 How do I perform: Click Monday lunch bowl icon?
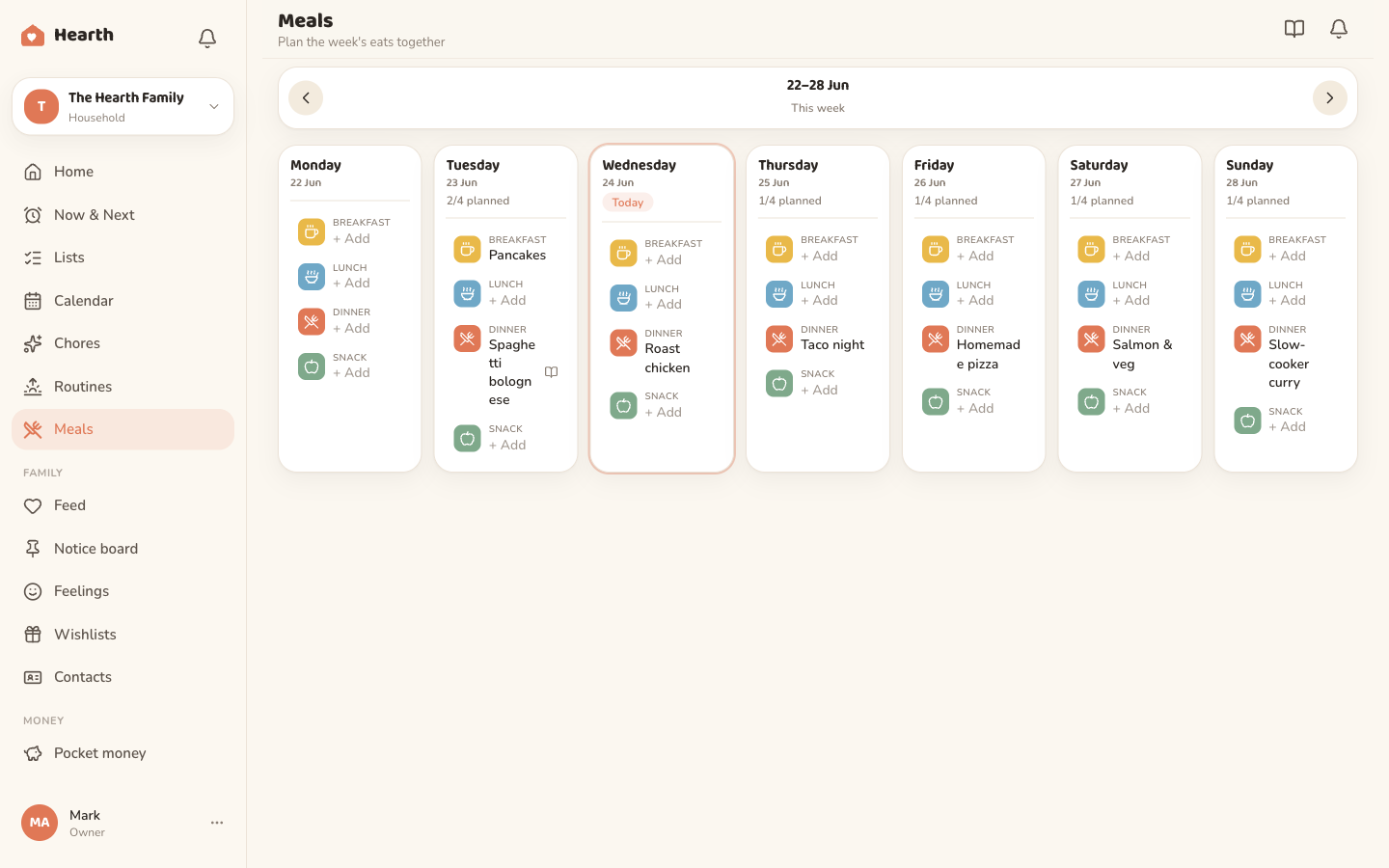[x=312, y=277]
